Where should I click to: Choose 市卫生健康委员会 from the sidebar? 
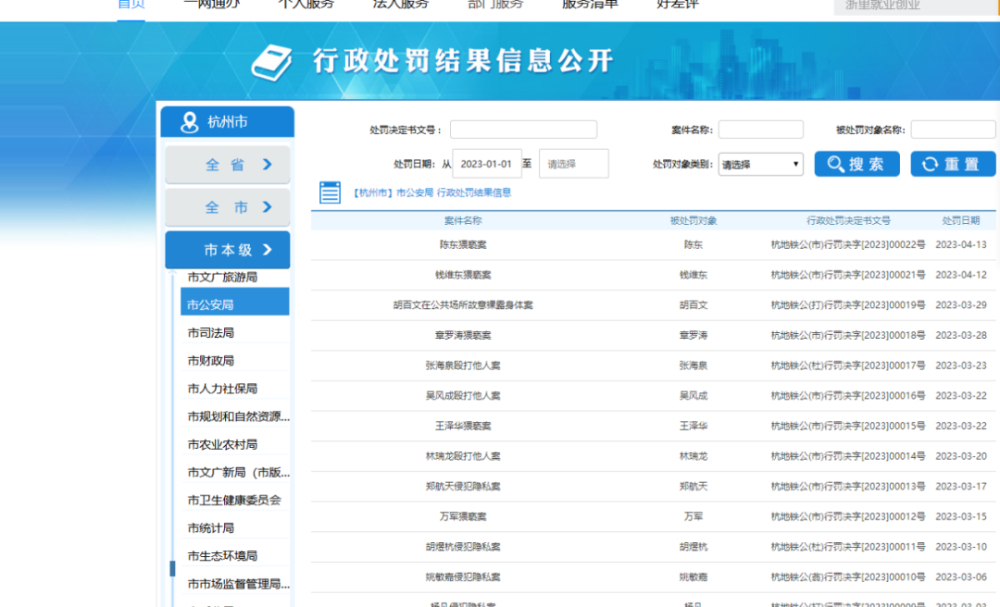click(234, 500)
